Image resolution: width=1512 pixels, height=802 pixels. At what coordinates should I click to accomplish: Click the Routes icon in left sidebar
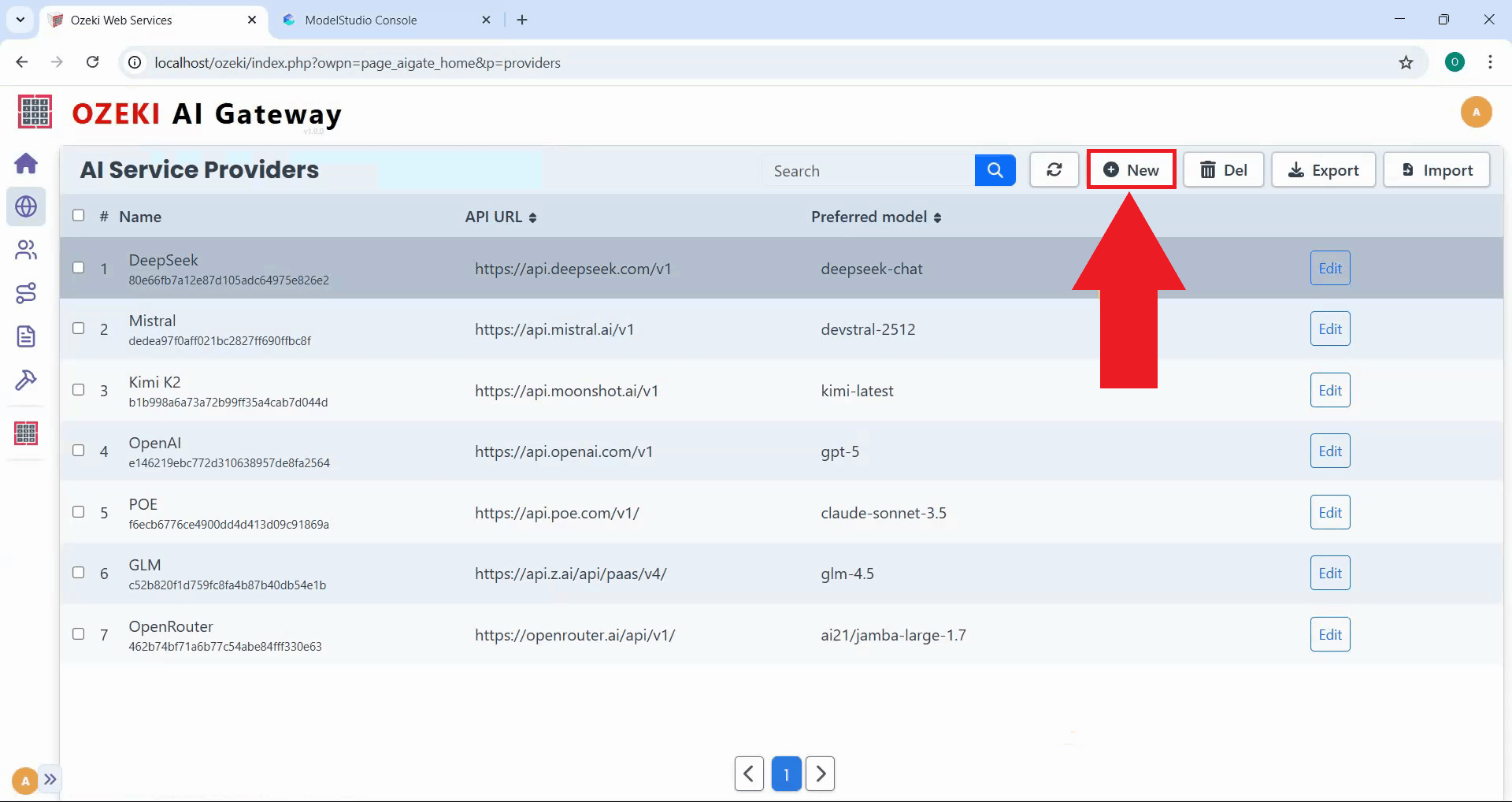[x=26, y=293]
